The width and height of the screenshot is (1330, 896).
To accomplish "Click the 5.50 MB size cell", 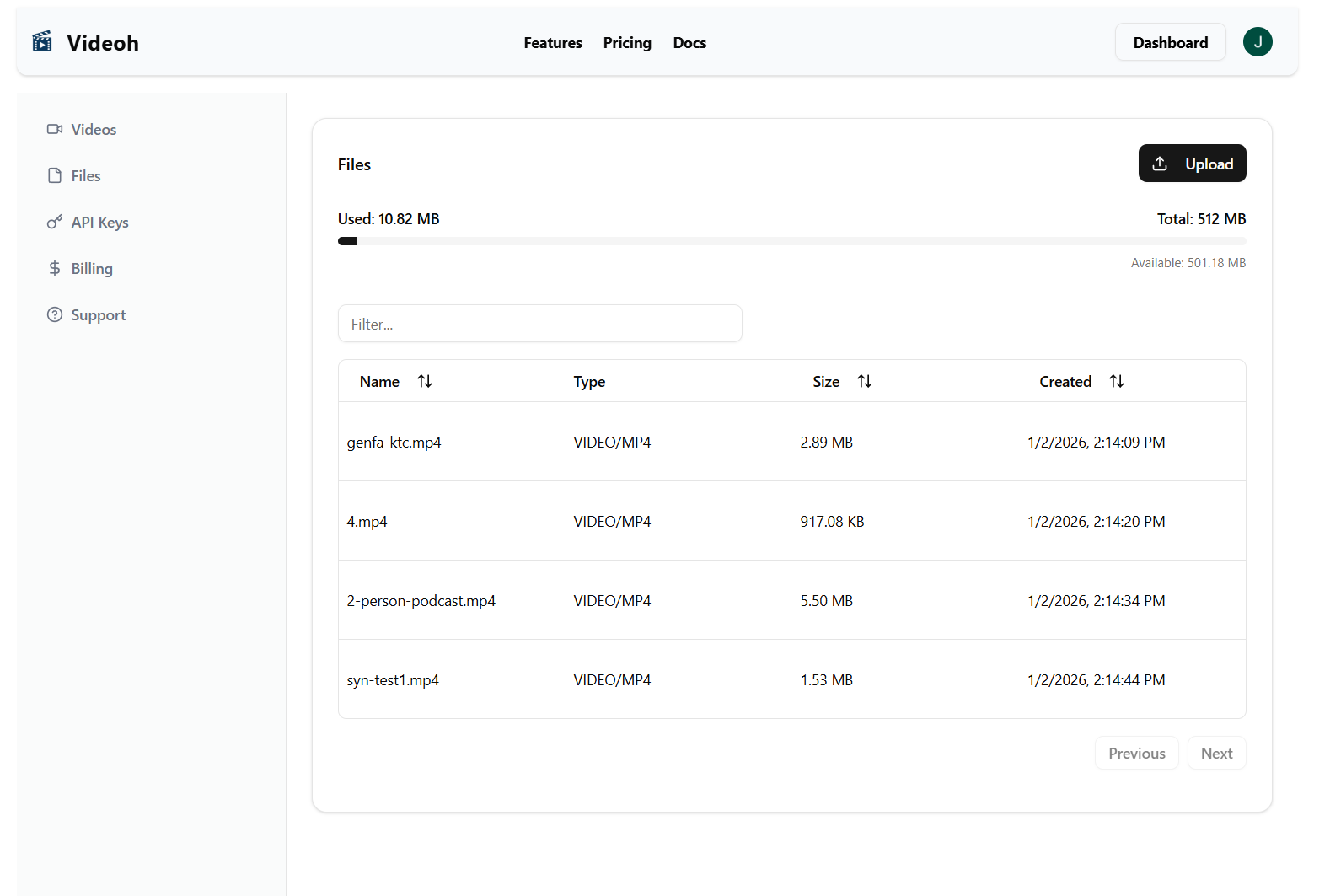I will tap(826, 600).
